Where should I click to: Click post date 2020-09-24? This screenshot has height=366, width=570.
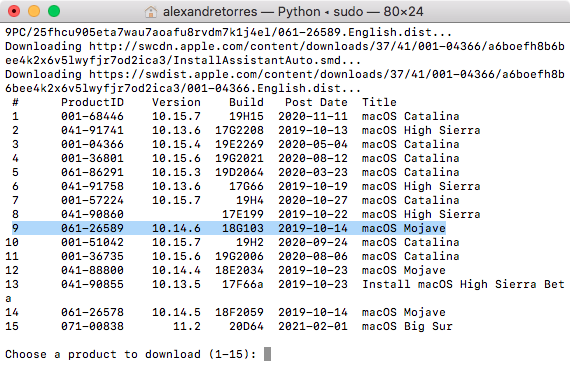(x=313, y=242)
